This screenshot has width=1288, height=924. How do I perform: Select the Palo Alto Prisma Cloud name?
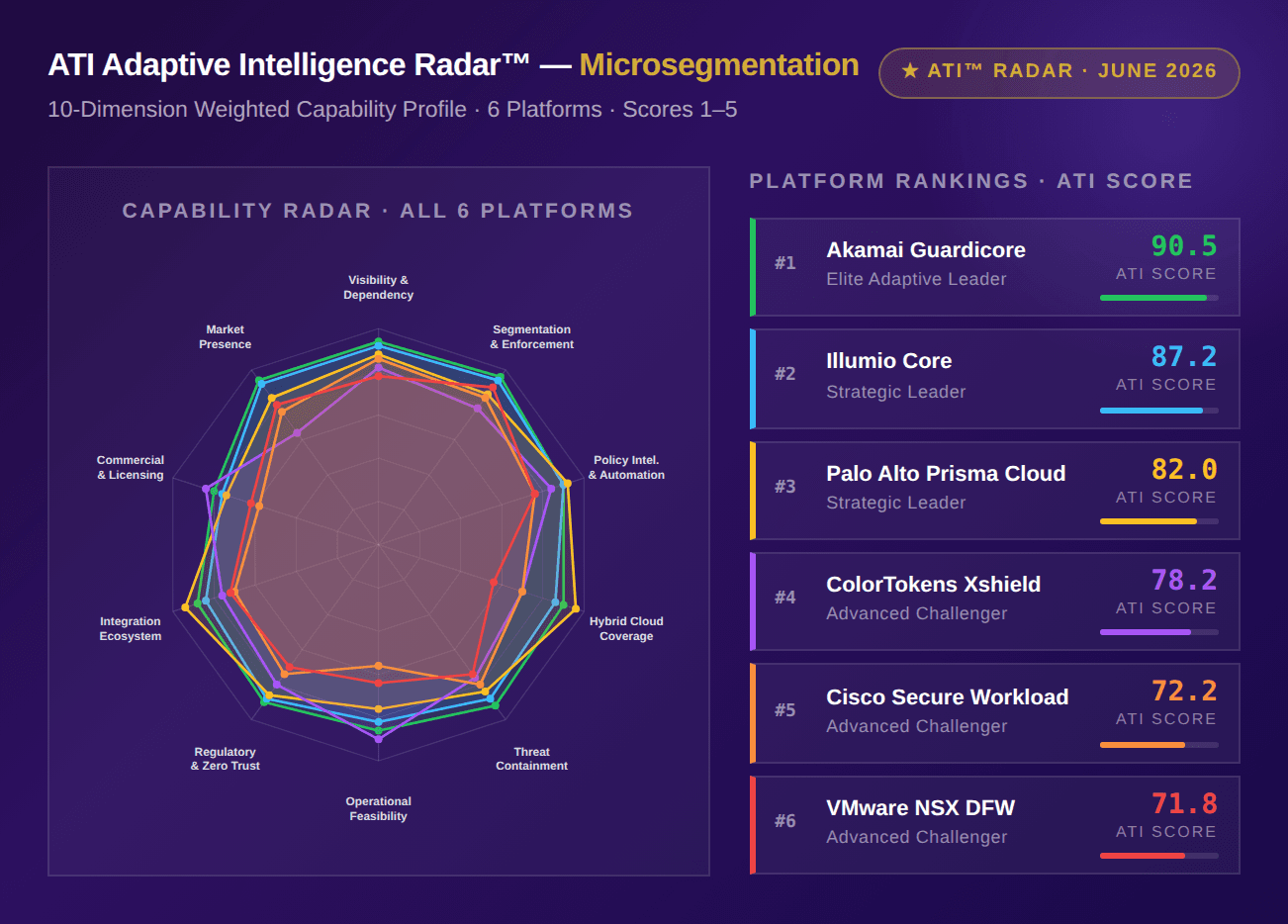(x=946, y=474)
